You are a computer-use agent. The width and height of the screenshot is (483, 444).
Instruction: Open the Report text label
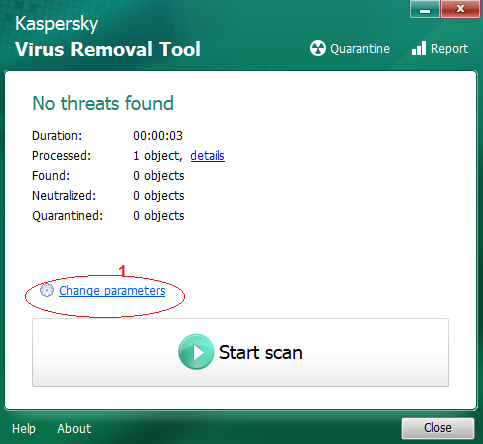(449, 49)
